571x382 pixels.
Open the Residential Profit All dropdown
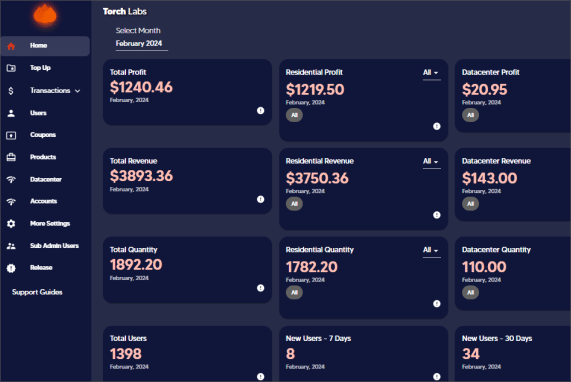pyautogui.click(x=432, y=73)
